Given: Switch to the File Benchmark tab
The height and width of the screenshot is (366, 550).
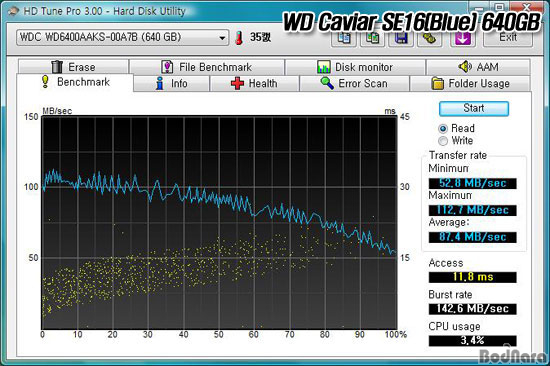Looking at the screenshot, I should tap(207, 67).
